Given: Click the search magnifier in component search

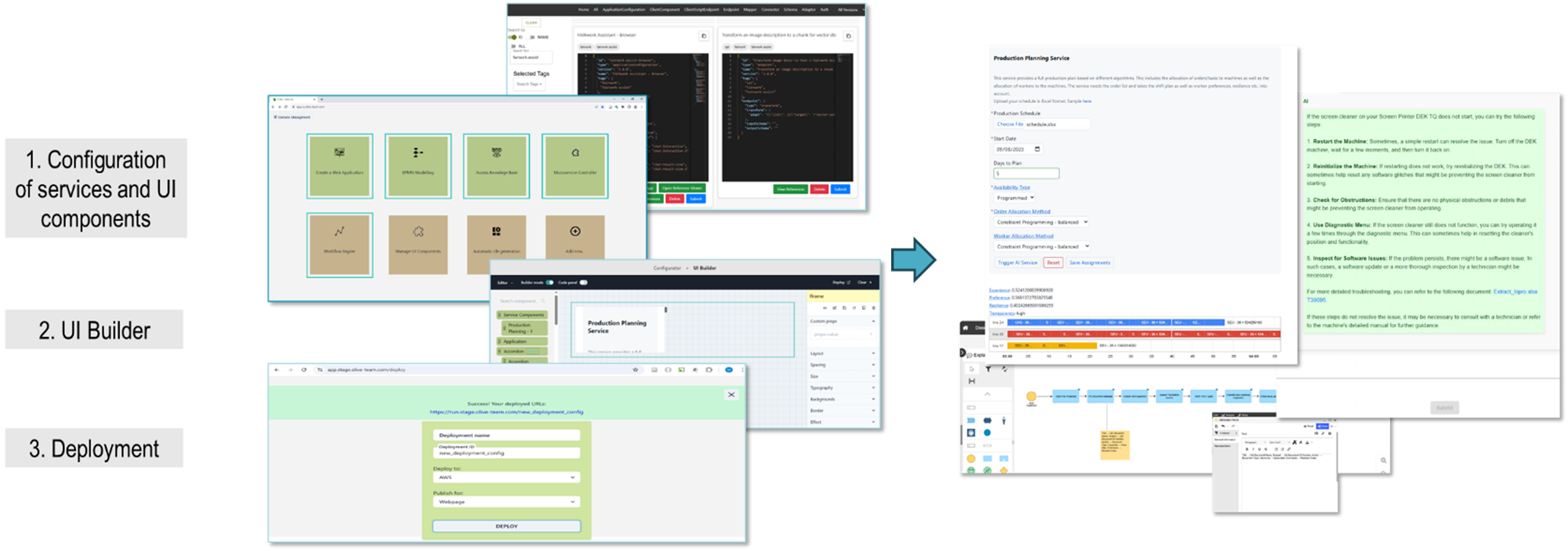Looking at the screenshot, I should click(543, 301).
